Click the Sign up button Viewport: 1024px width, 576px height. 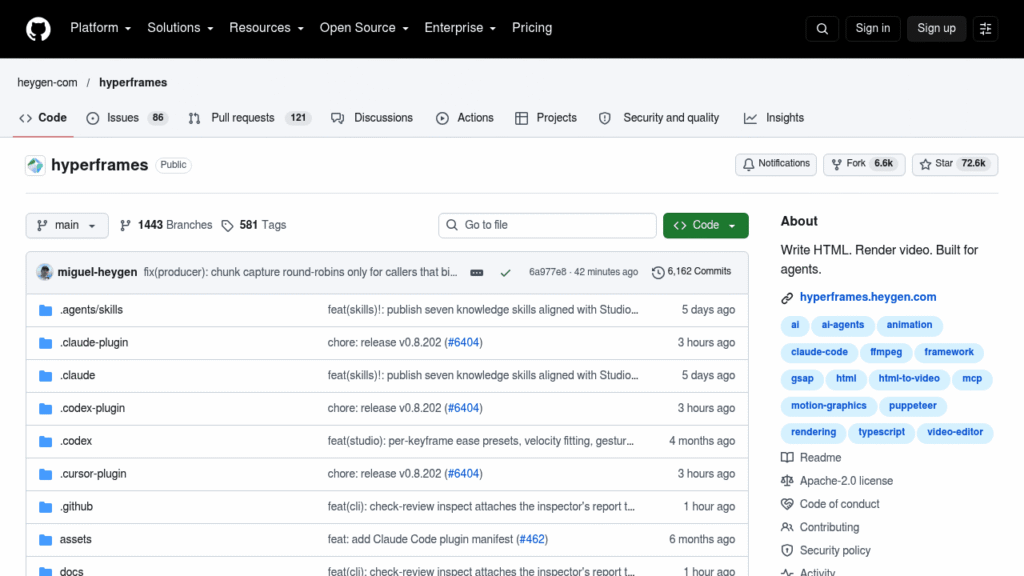(936, 29)
